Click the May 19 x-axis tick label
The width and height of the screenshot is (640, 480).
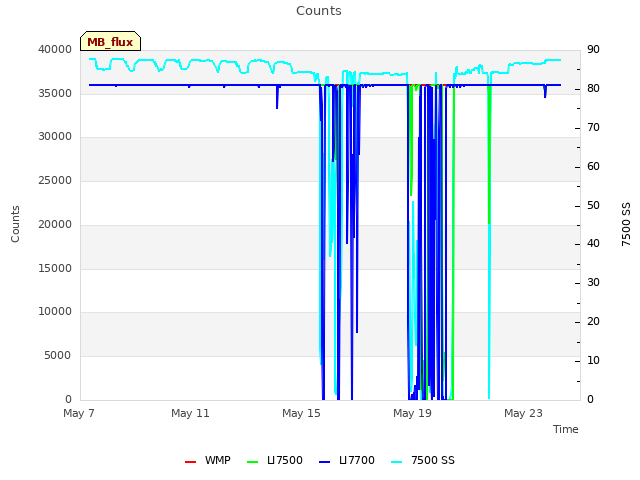click(412, 413)
